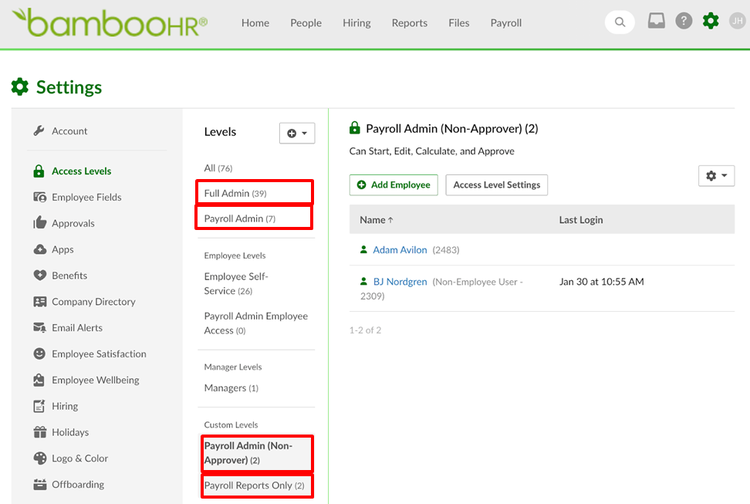Image resolution: width=750 pixels, height=504 pixels.
Task: Click the JH user avatar
Action: [737, 21]
